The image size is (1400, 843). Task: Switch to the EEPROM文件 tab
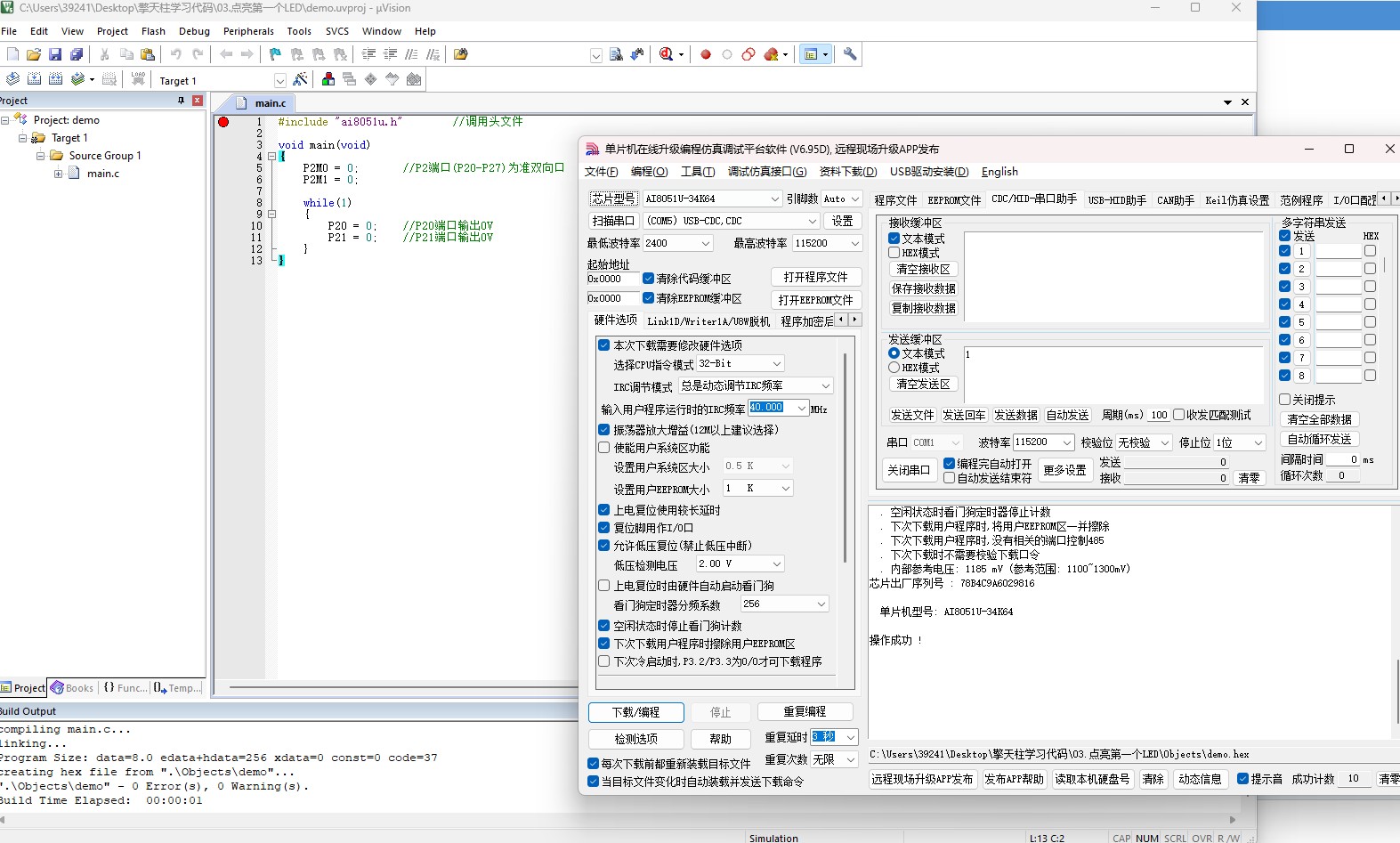tap(954, 200)
